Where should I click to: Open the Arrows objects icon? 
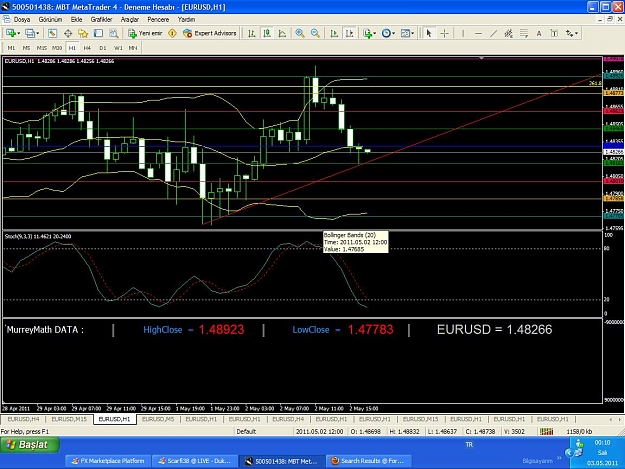pyautogui.click(x=569, y=33)
